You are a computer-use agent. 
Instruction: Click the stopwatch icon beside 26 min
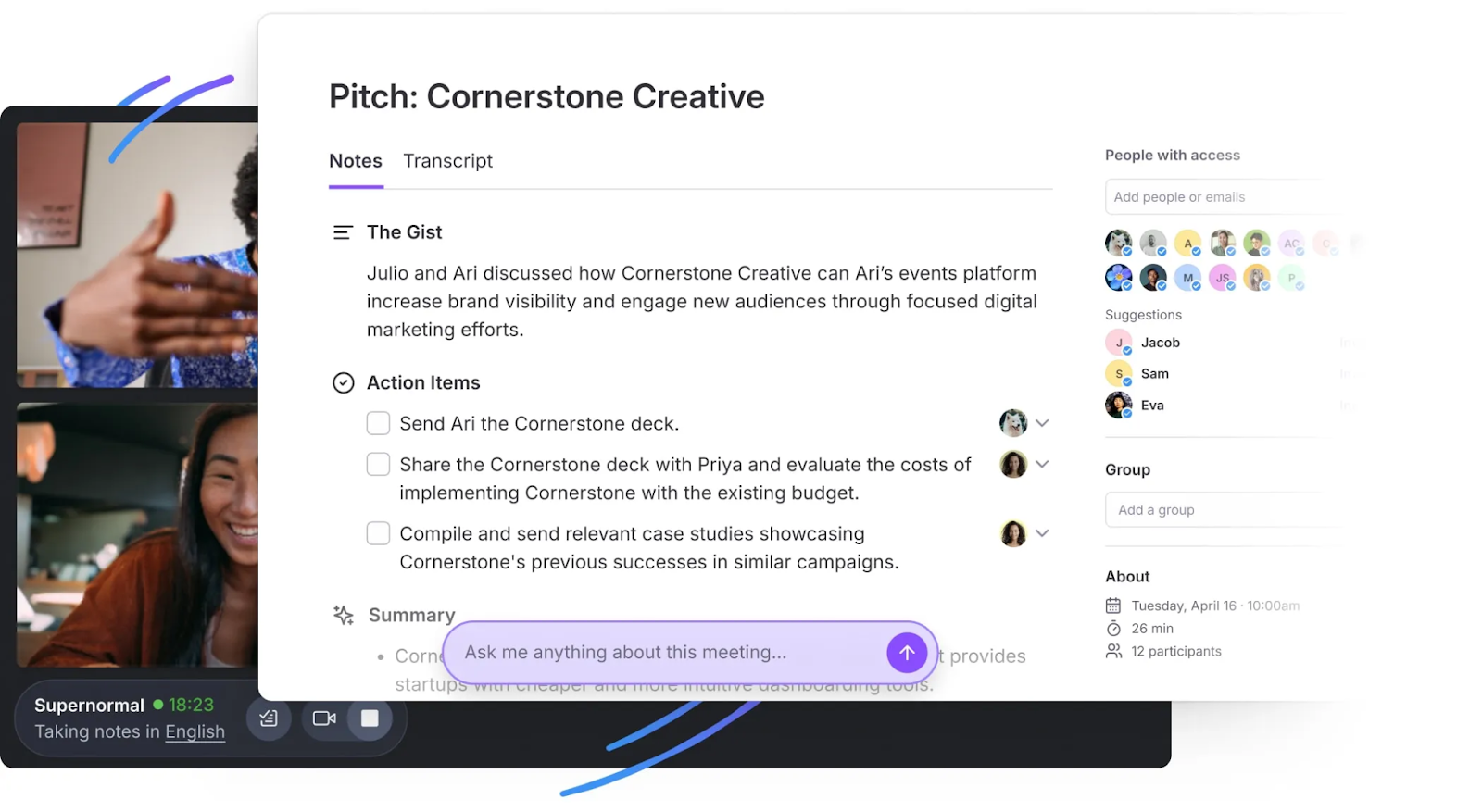[x=1113, y=629]
